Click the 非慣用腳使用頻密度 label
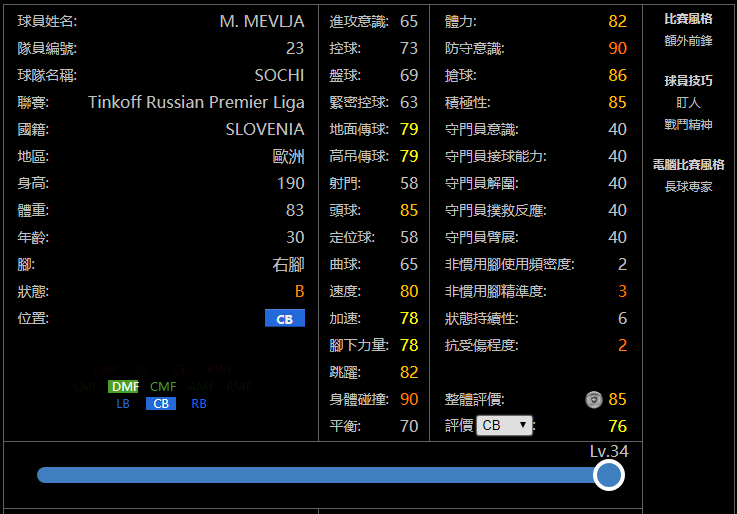737x514 pixels. pos(510,265)
